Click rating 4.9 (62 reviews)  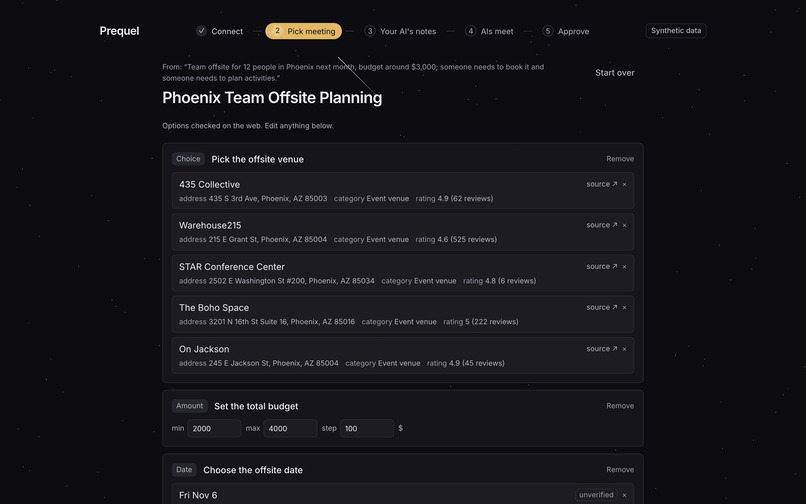pos(454,199)
